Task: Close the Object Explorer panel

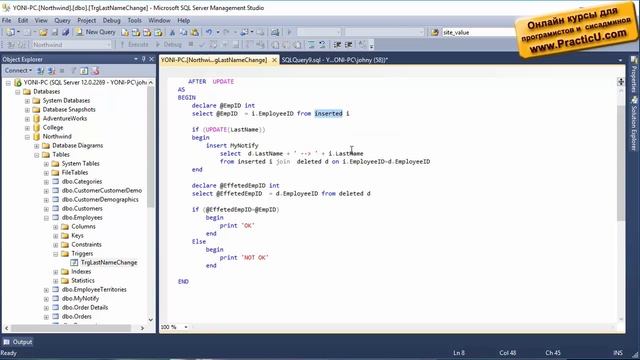Action: pyautogui.click(x=151, y=59)
